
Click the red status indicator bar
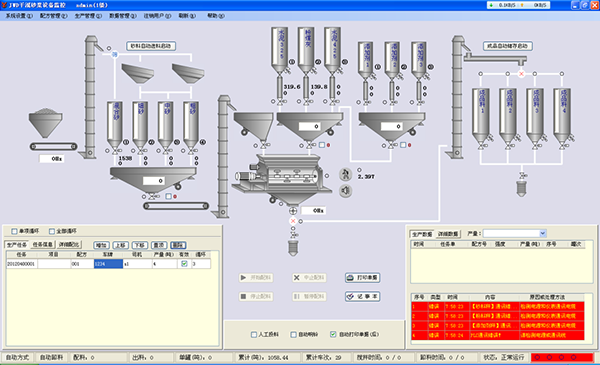click(562, 357)
